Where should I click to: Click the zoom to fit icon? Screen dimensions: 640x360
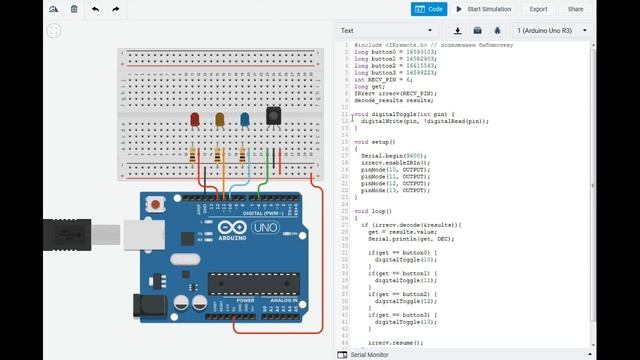54,31
